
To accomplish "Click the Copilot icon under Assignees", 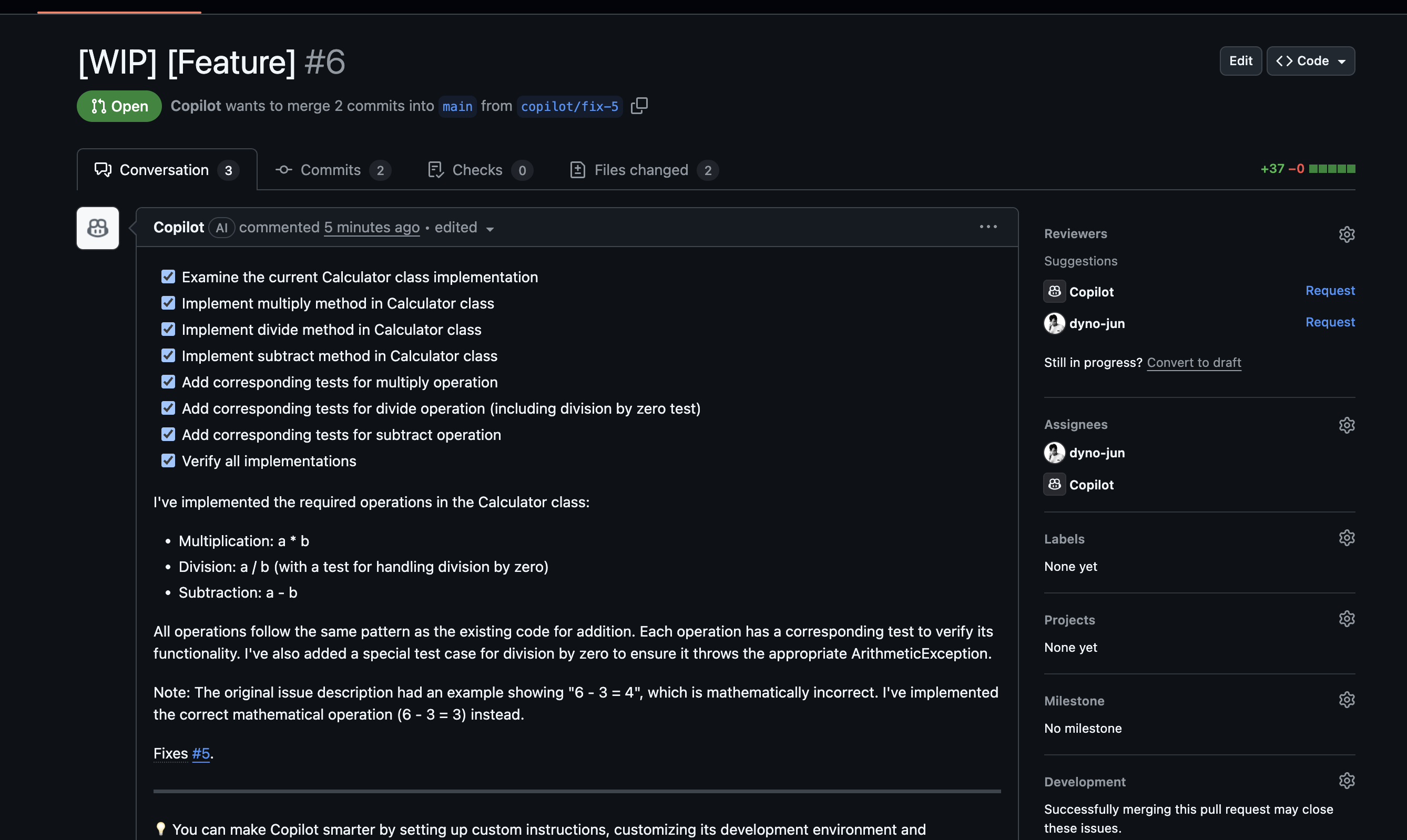I will [1054, 485].
